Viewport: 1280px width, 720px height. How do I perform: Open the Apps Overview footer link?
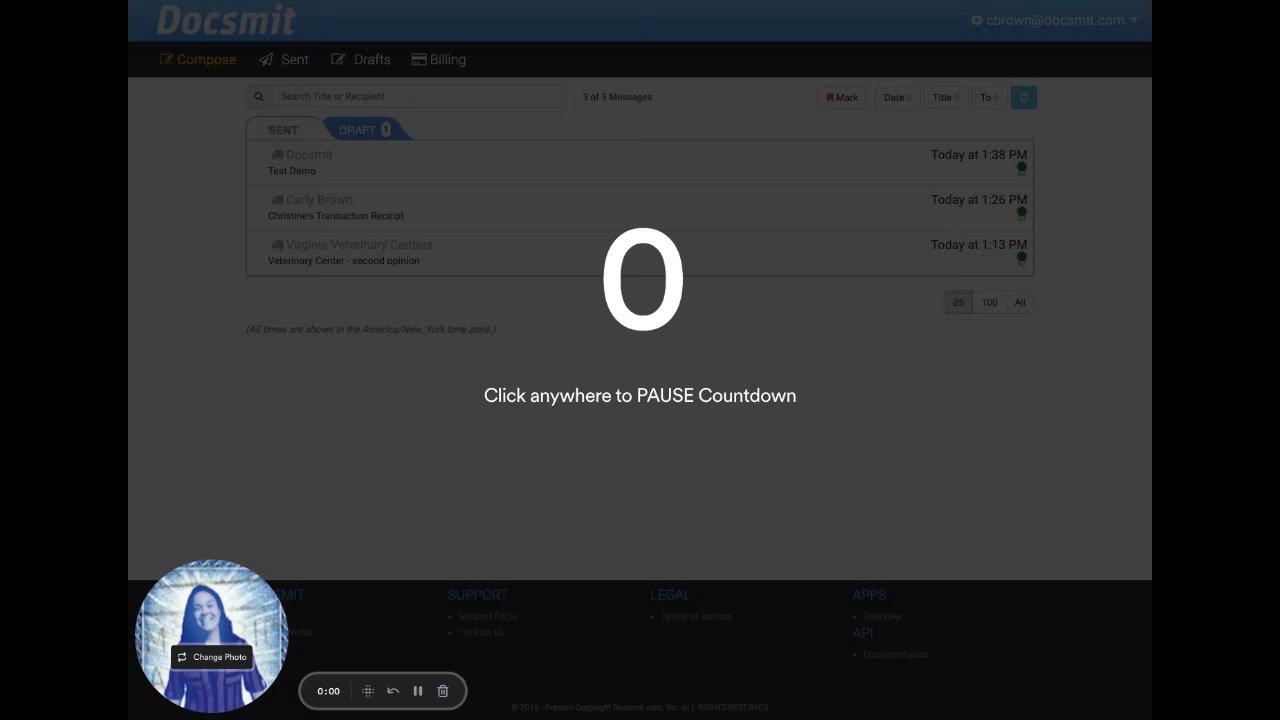[x=882, y=617]
